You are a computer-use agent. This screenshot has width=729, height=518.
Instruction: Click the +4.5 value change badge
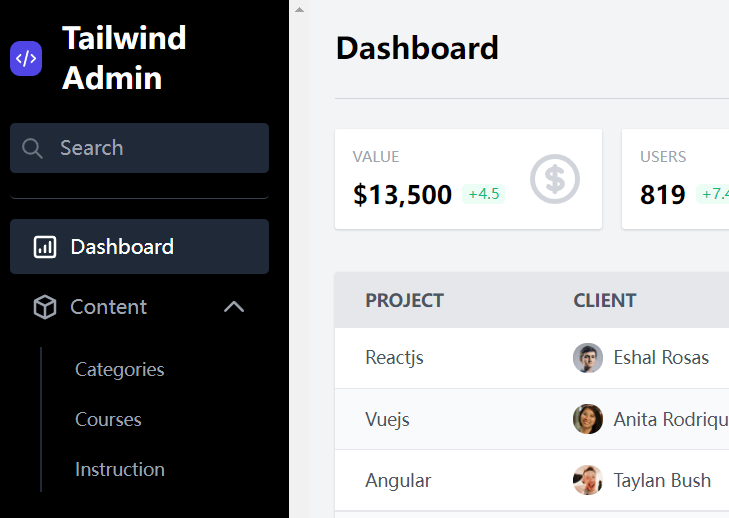(484, 194)
